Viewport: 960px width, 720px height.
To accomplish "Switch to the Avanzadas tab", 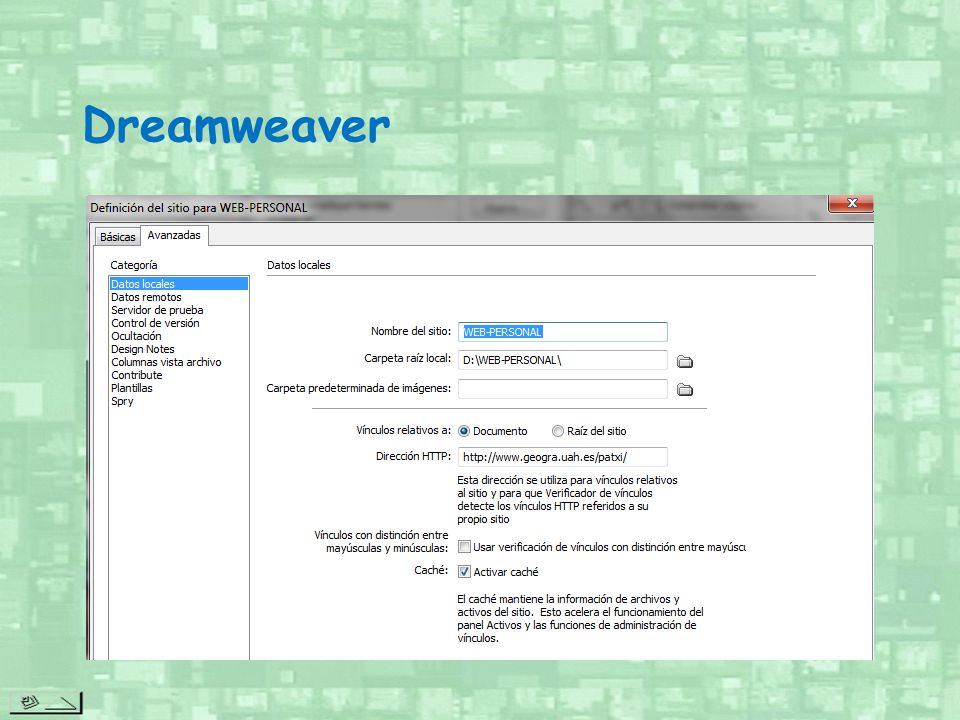I will pos(174,235).
